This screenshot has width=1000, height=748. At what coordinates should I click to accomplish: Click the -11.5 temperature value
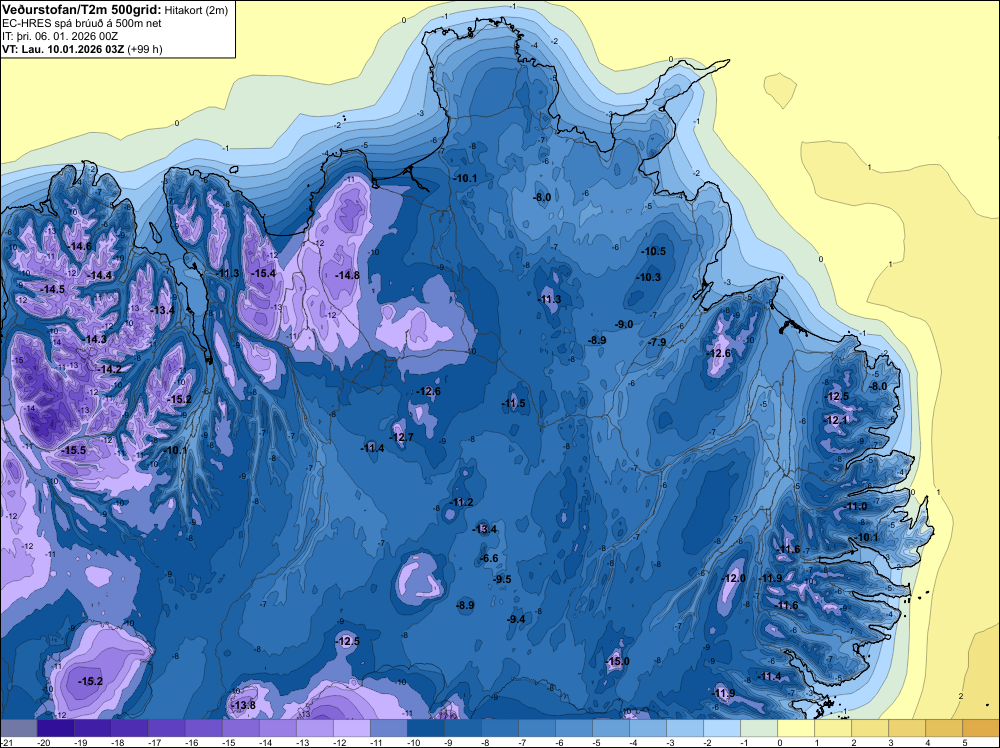pyautogui.click(x=513, y=404)
